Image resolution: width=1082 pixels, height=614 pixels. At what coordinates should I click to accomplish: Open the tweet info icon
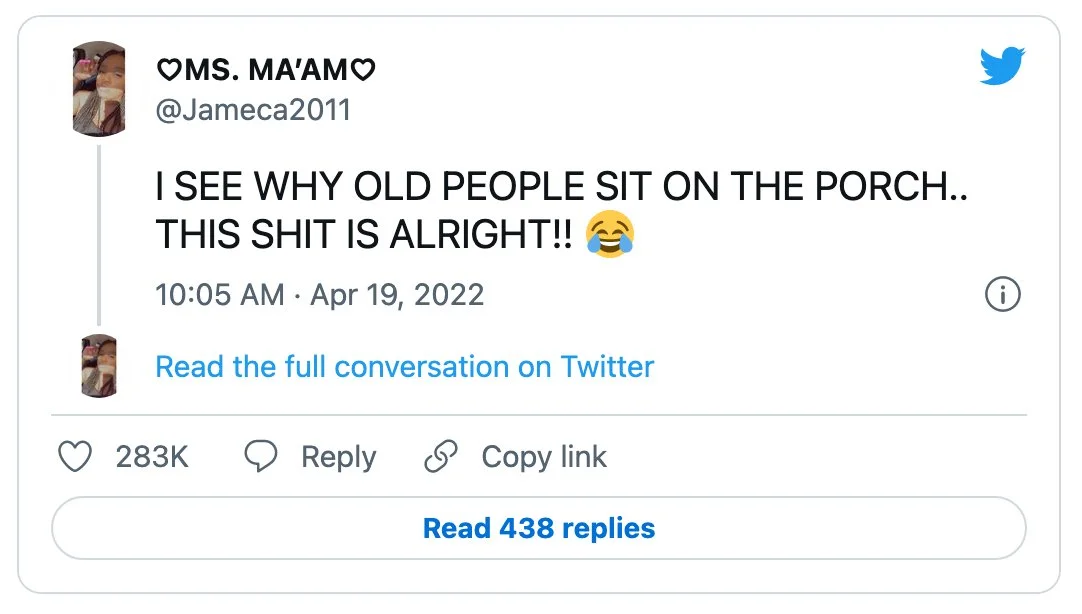click(1002, 295)
